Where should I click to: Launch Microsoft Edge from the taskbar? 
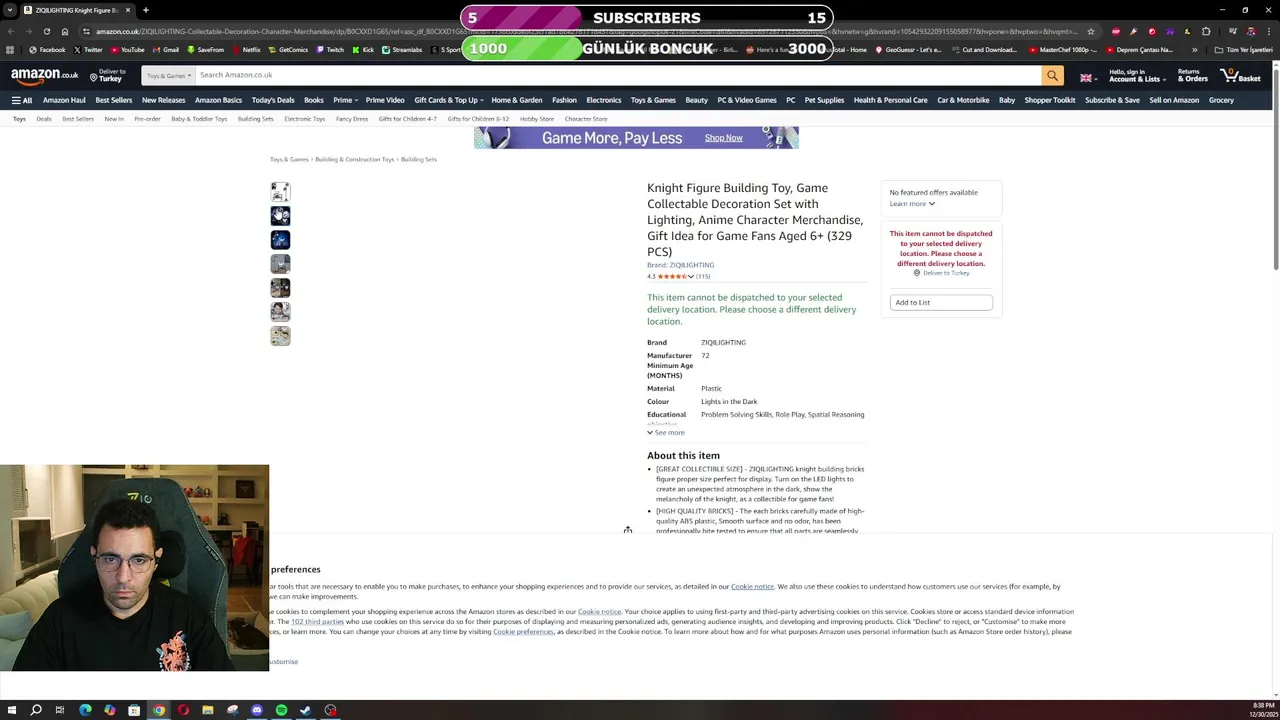click(x=85, y=710)
